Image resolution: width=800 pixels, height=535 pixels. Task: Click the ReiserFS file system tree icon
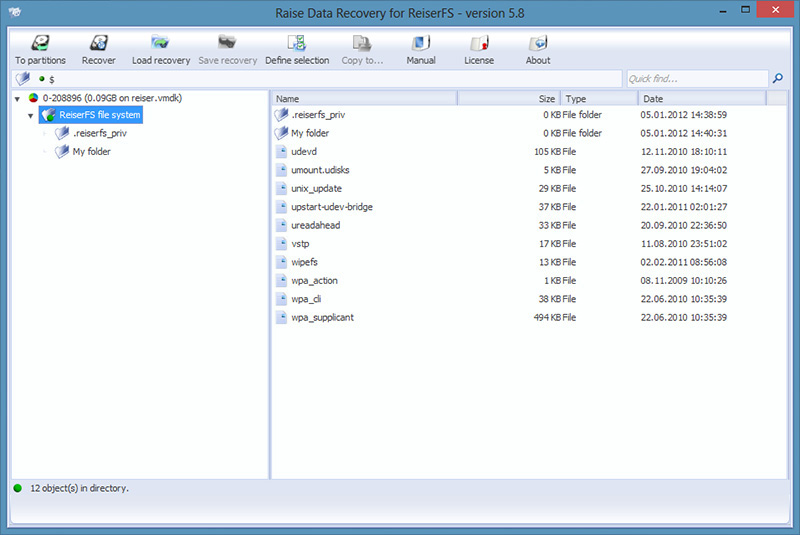click(48, 115)
